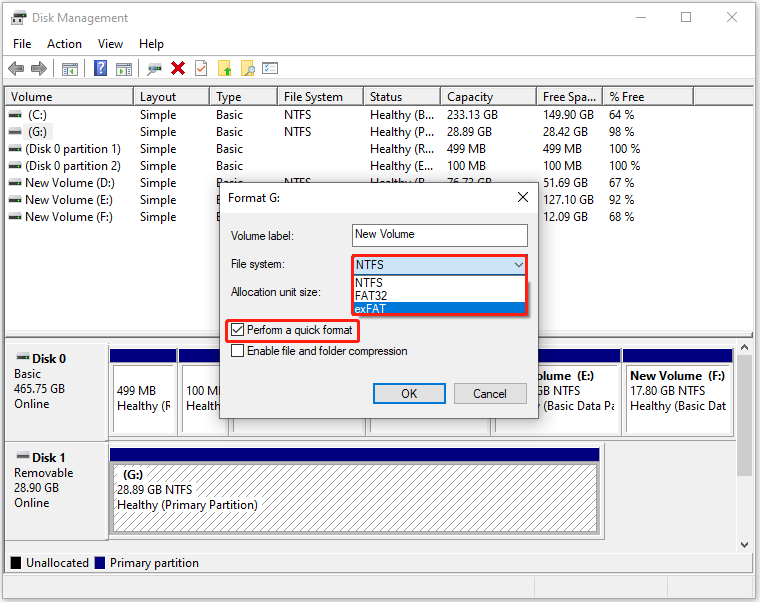Choose FAT32 from the dropdown list

coord(439,296)
